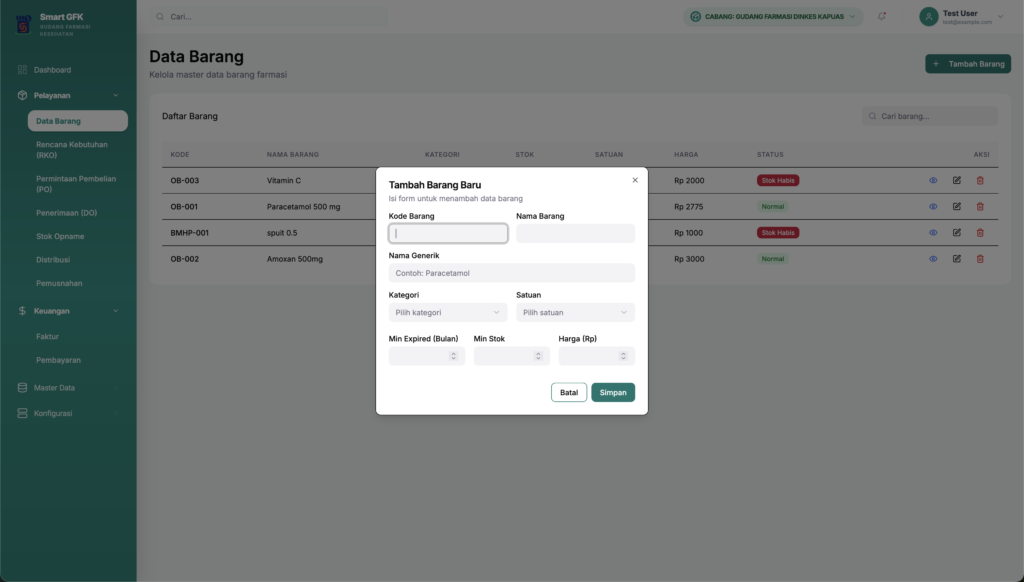Close the Tambah Barang Baru dialog
Image resolution: width=1024 pixels, height=582 pixels.
[635, 180]
